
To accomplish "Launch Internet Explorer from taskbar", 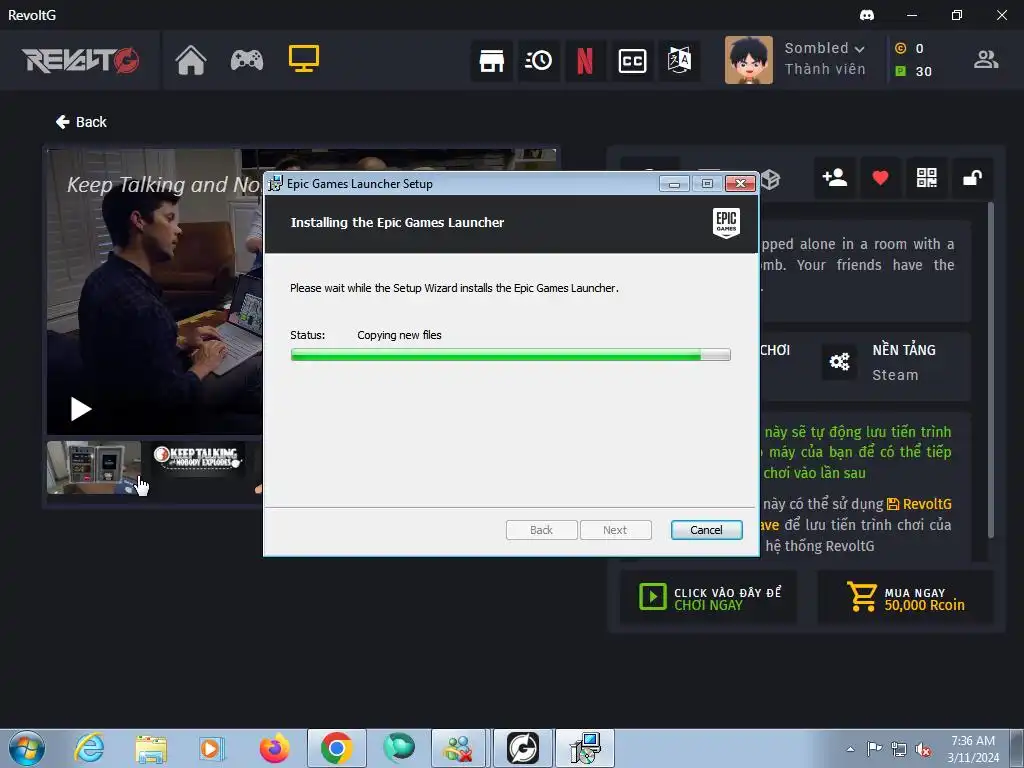I will click(89, 748).
